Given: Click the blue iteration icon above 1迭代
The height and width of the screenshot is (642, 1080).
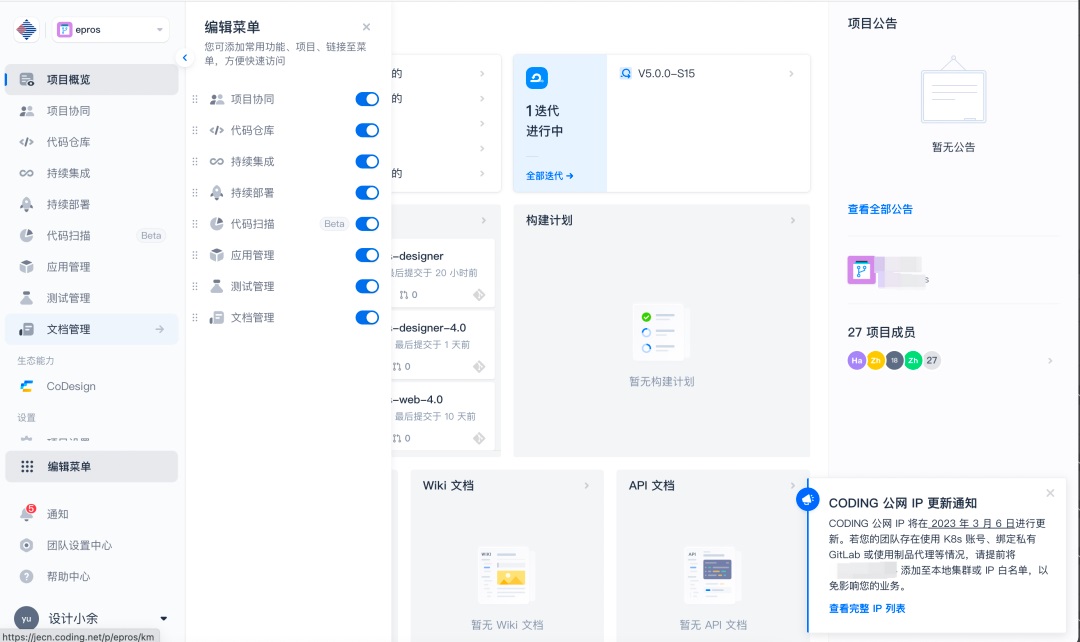Looking at the screenshot, I should pyautogui.click(x=537, y=78).
